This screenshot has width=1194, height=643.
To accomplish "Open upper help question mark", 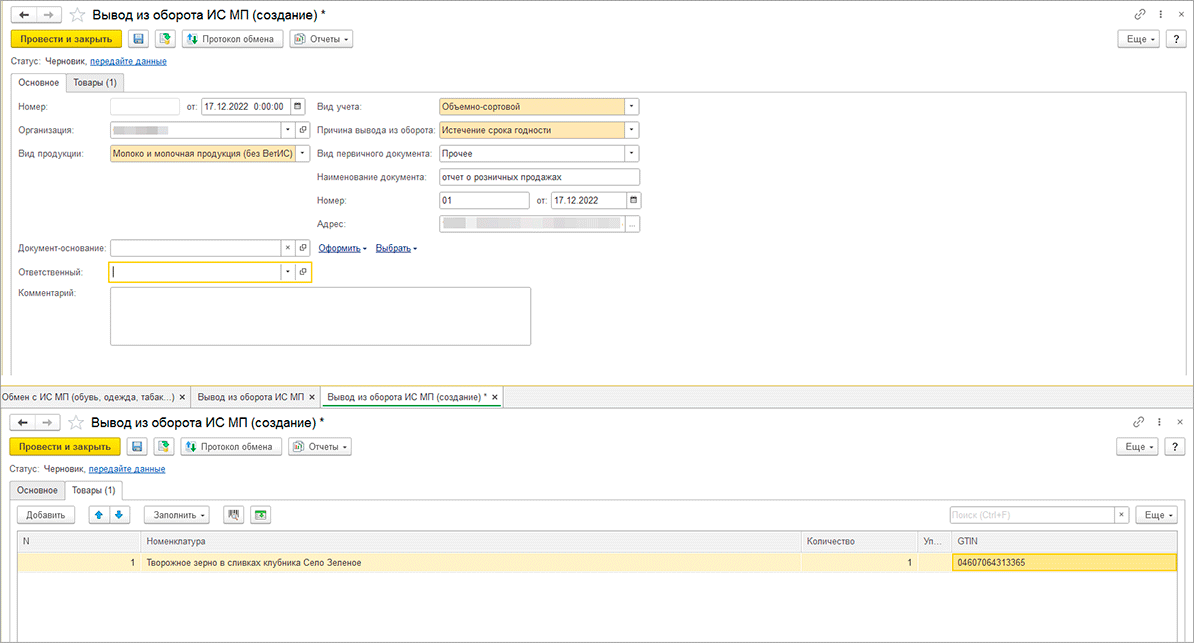I will point(1176,39).
